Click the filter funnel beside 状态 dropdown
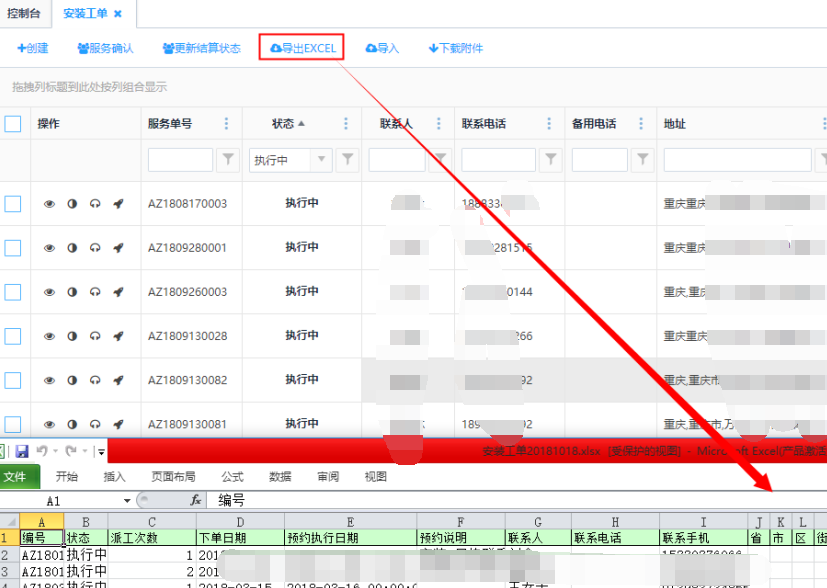 click(x=347, y=160)
